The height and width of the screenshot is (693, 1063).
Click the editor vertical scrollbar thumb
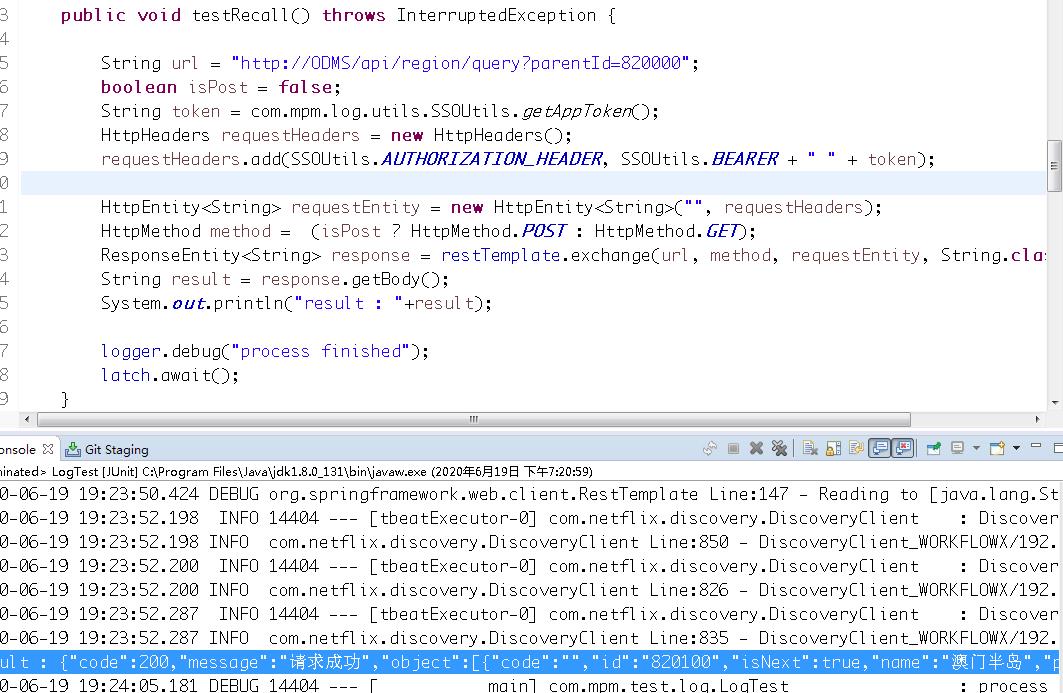1054,165
